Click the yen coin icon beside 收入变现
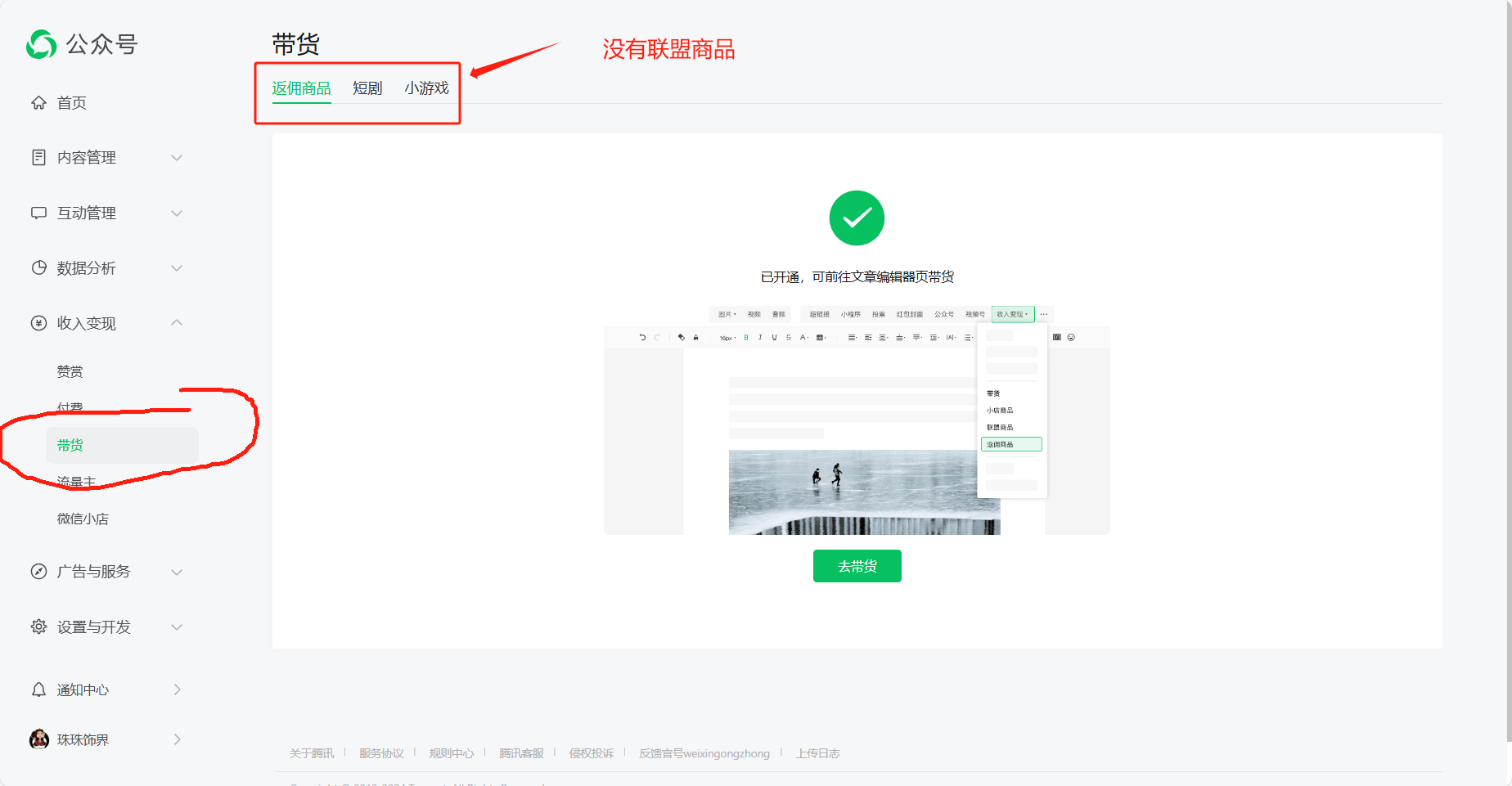This screenshot has height=786, width=1512. (38, 323)
